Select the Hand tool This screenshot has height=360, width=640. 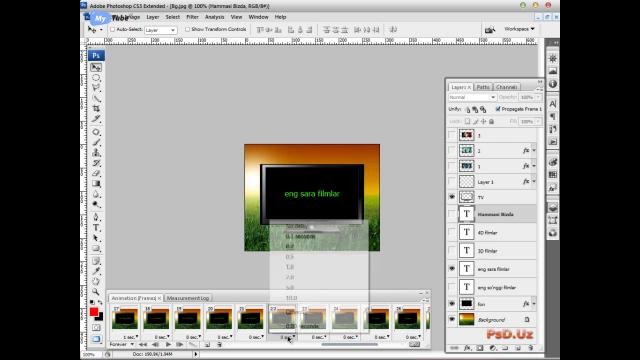coord(96,282)
